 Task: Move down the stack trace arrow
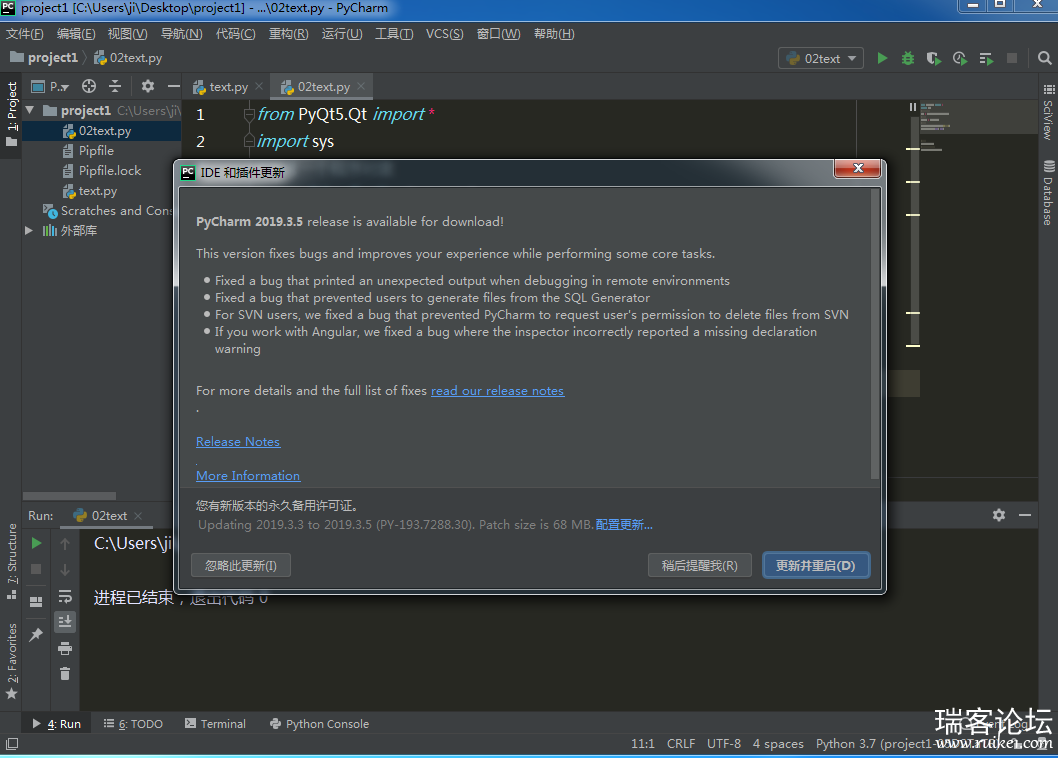tap(65, 570)
